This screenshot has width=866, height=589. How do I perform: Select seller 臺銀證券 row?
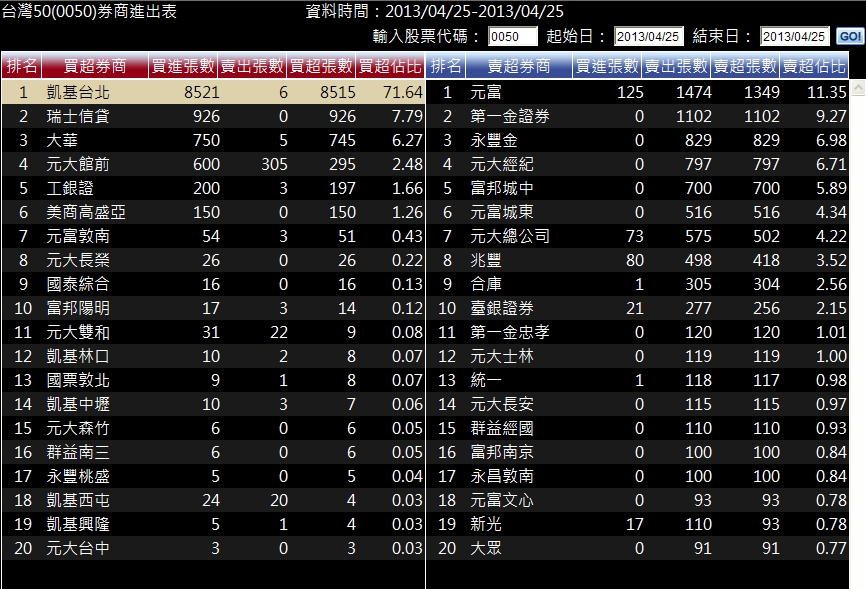coord(637,308)
